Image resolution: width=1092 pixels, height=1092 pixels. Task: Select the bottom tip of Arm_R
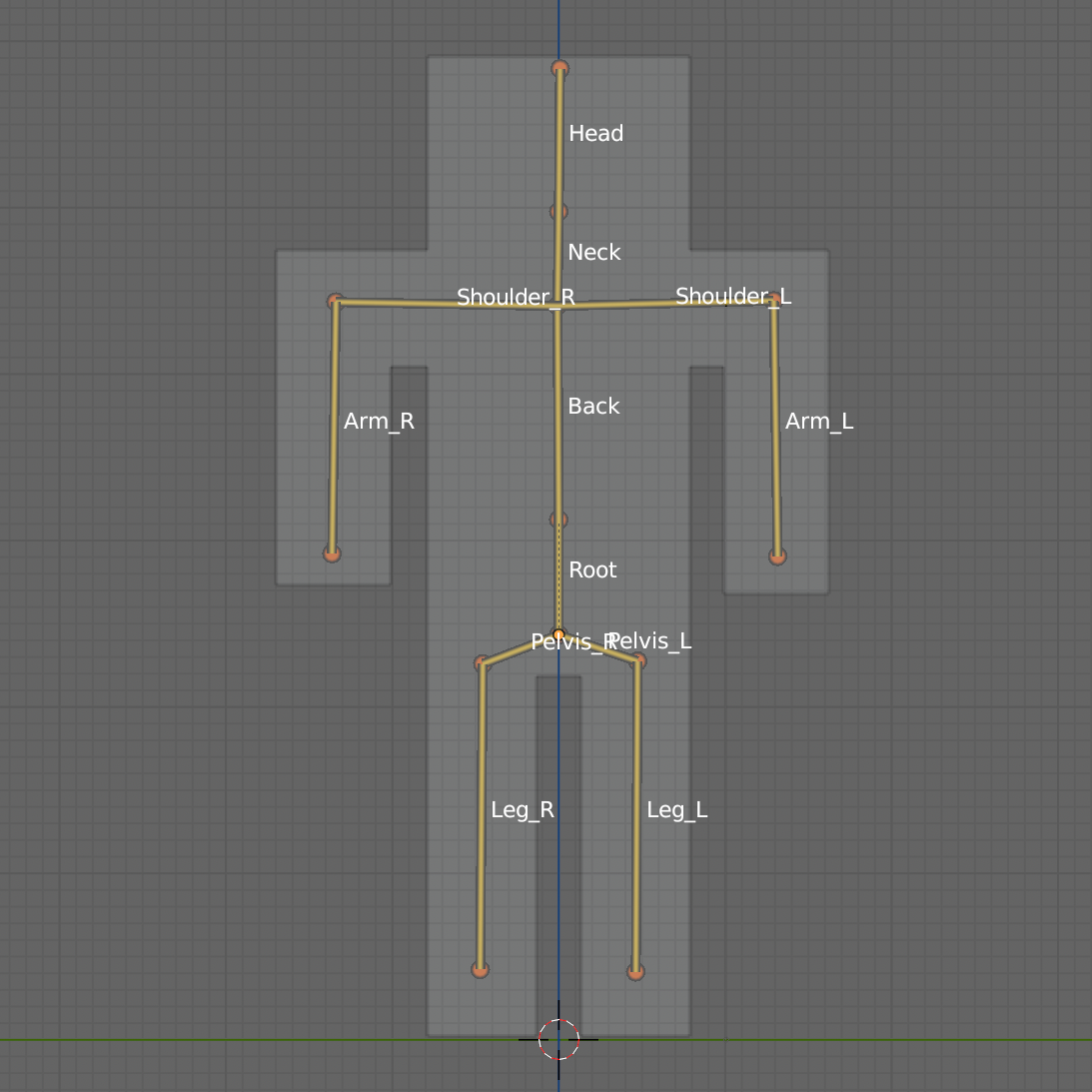[333, 553]
